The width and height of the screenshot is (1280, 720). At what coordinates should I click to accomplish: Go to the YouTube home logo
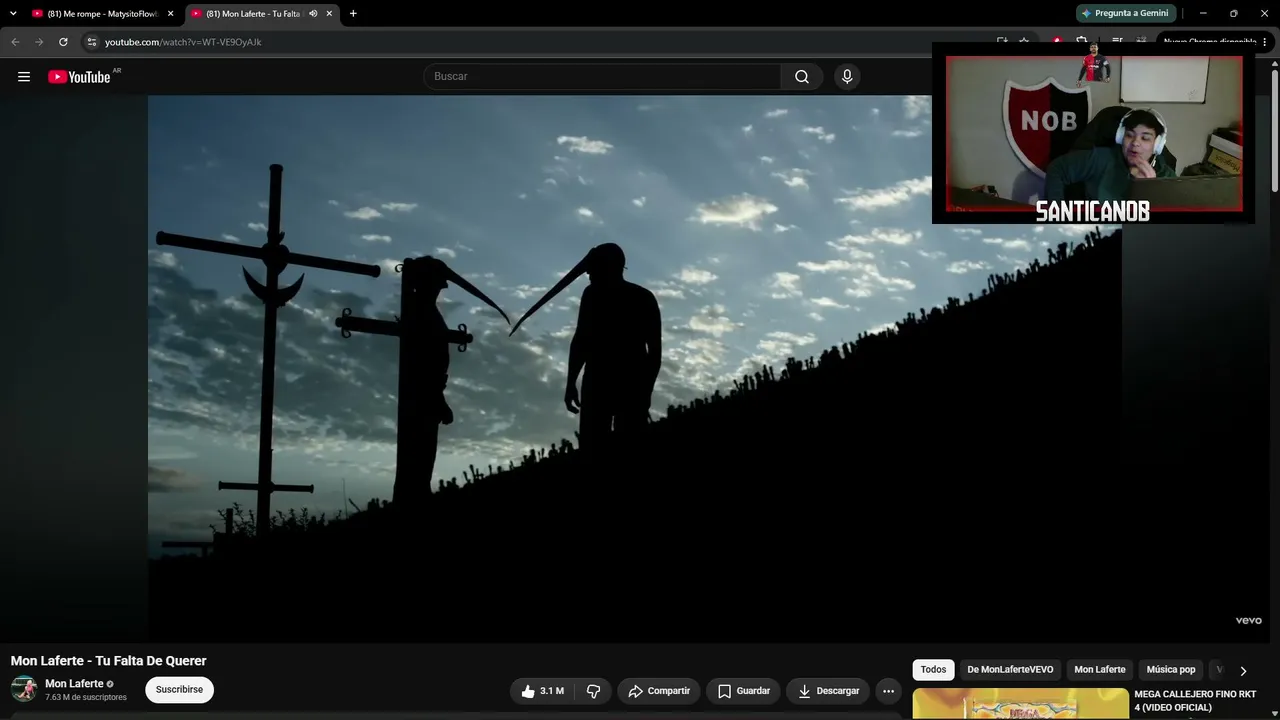point(79,77)
